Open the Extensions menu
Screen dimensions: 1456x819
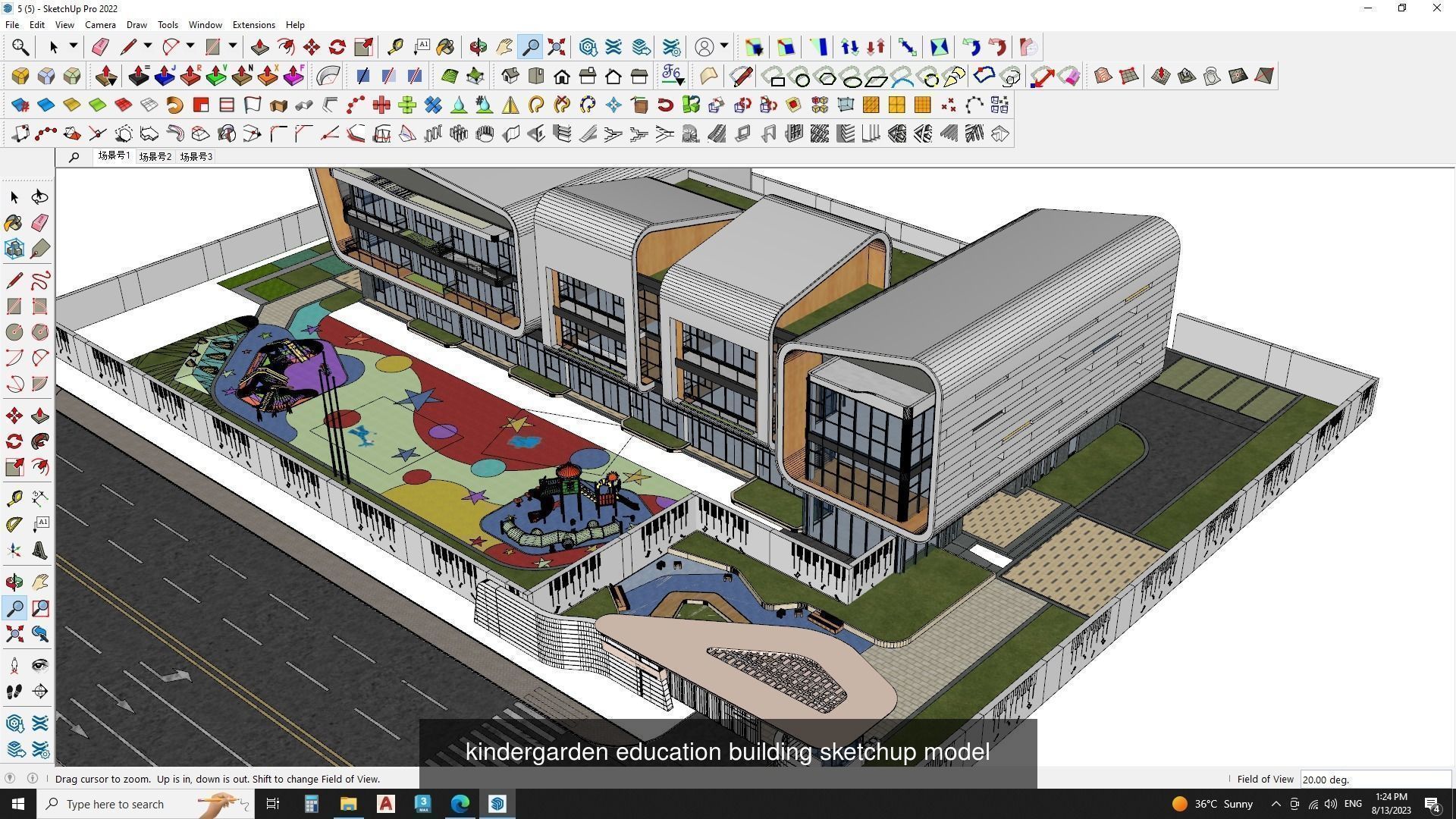253,24
